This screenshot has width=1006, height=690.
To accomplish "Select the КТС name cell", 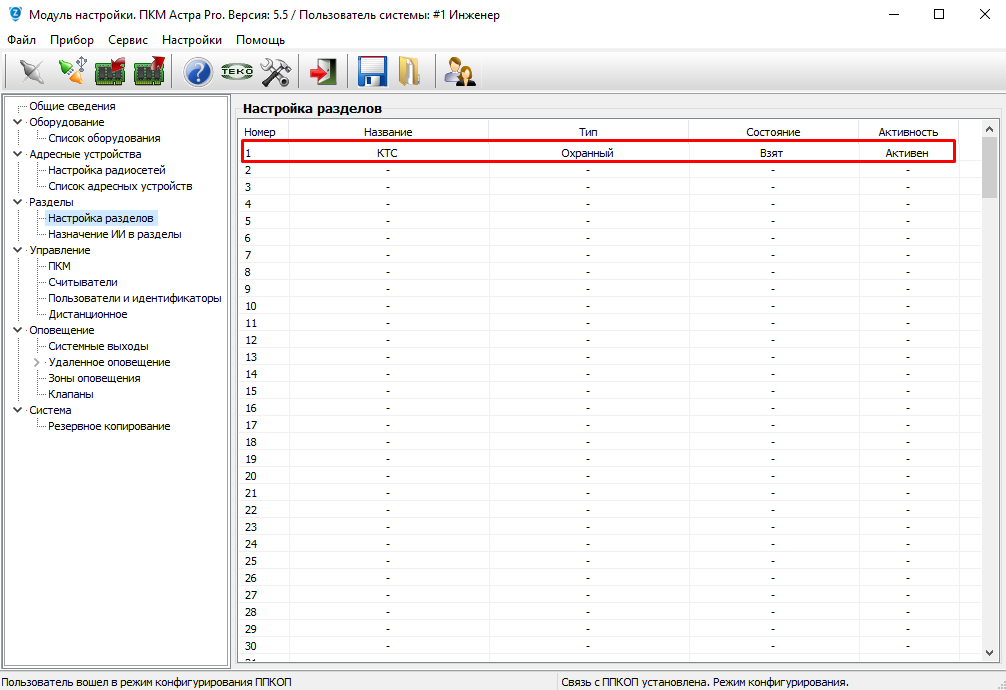I will pos(388,153).
